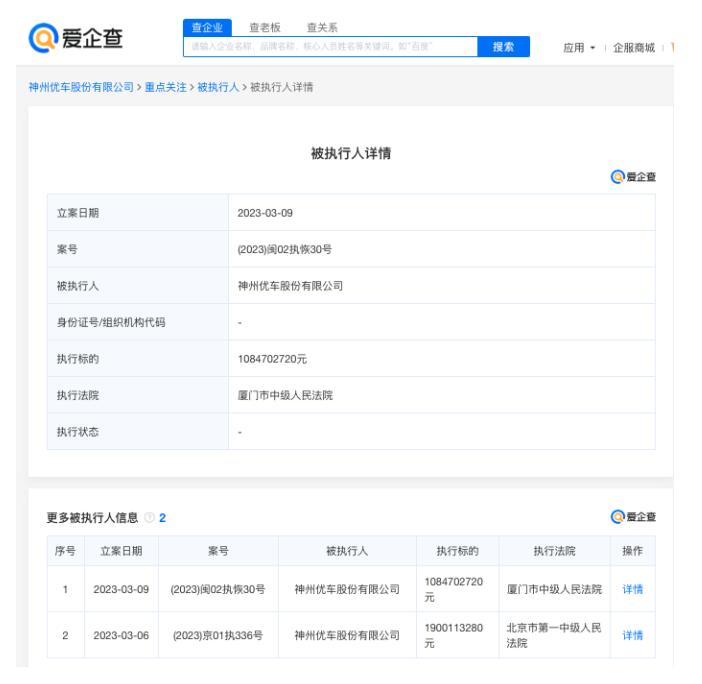The image size is (702, 684).
Task: Click 北京市第一中级人民法院 in list row 2
Action: pyautogui.click(x=554, y=636)
